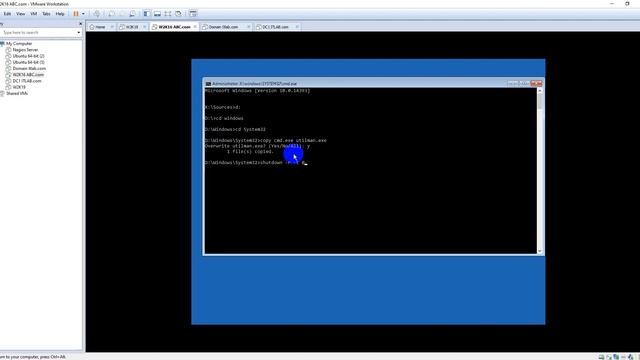
Task: Click the console view toolbar icon
Action: tap(157, 13)
